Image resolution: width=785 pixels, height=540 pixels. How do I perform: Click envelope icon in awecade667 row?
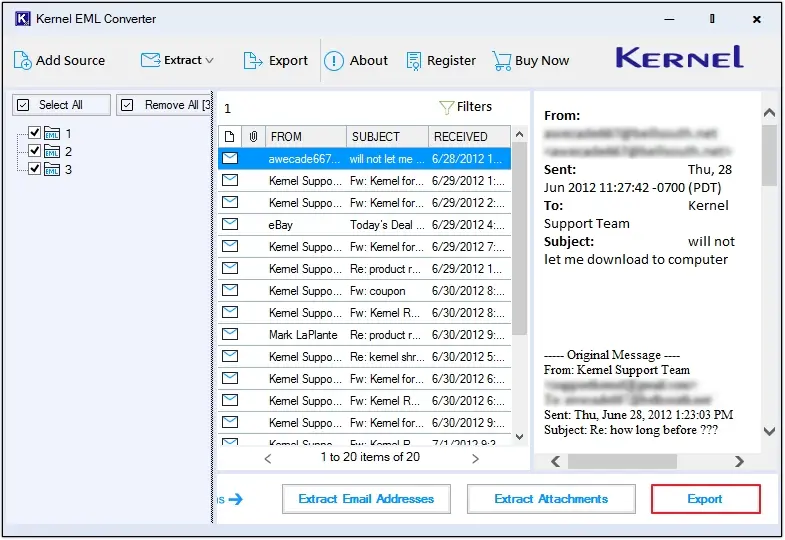(230, 158)
